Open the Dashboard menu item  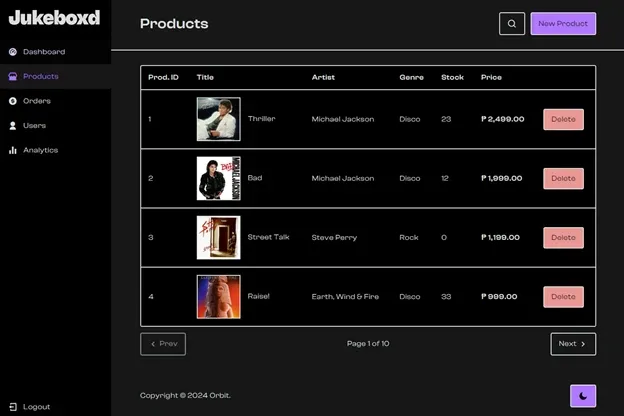[x=56, y=52]
